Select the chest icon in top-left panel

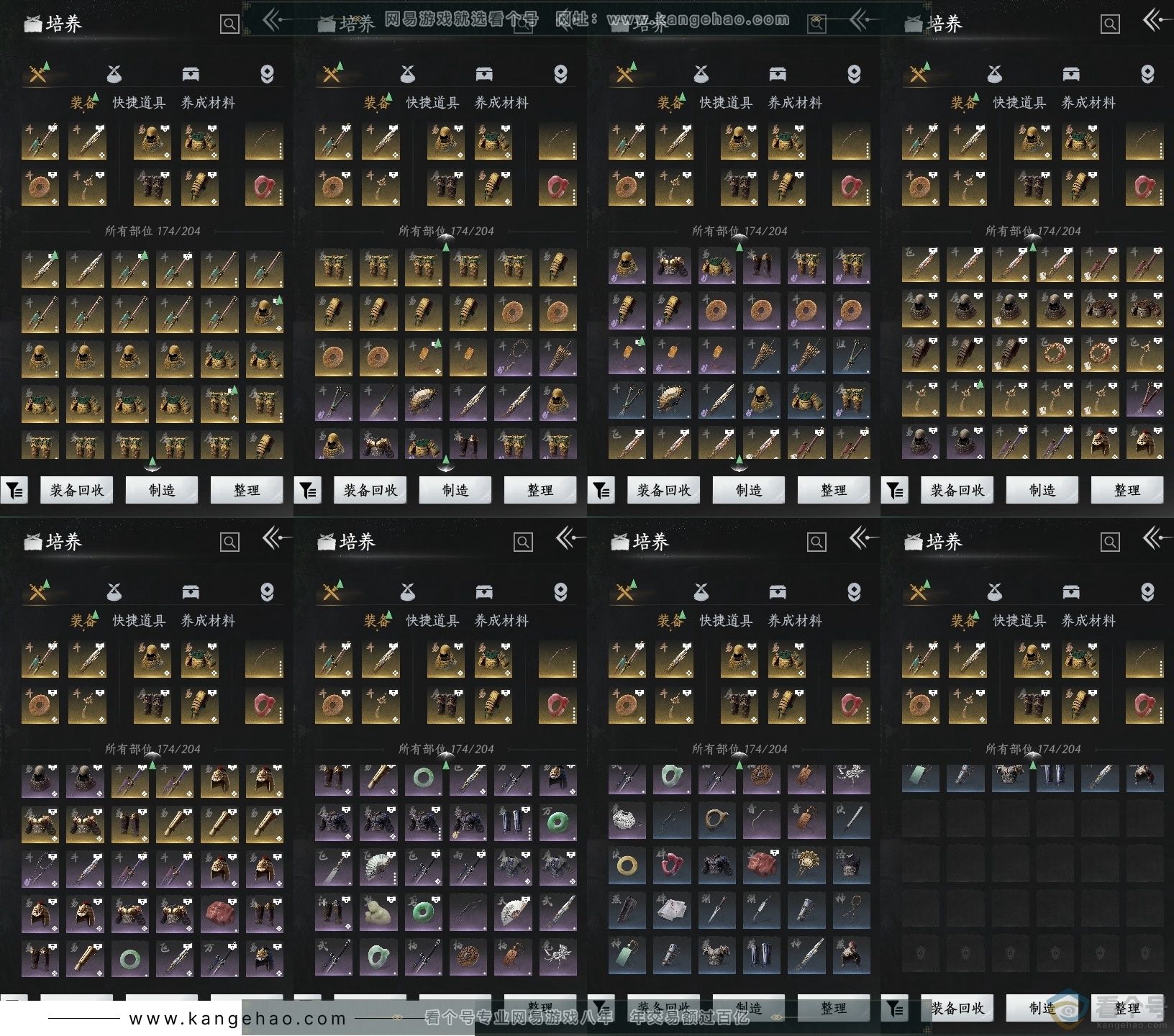tap(191, 73)
